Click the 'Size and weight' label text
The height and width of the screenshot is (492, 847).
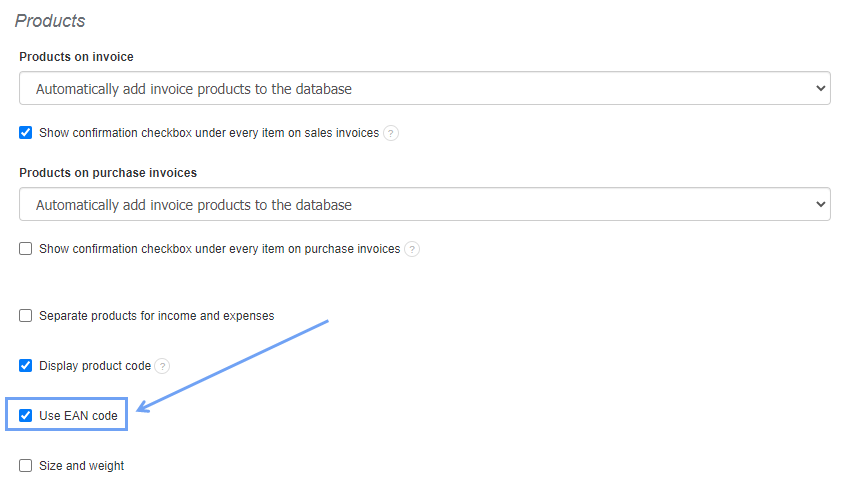82,466
